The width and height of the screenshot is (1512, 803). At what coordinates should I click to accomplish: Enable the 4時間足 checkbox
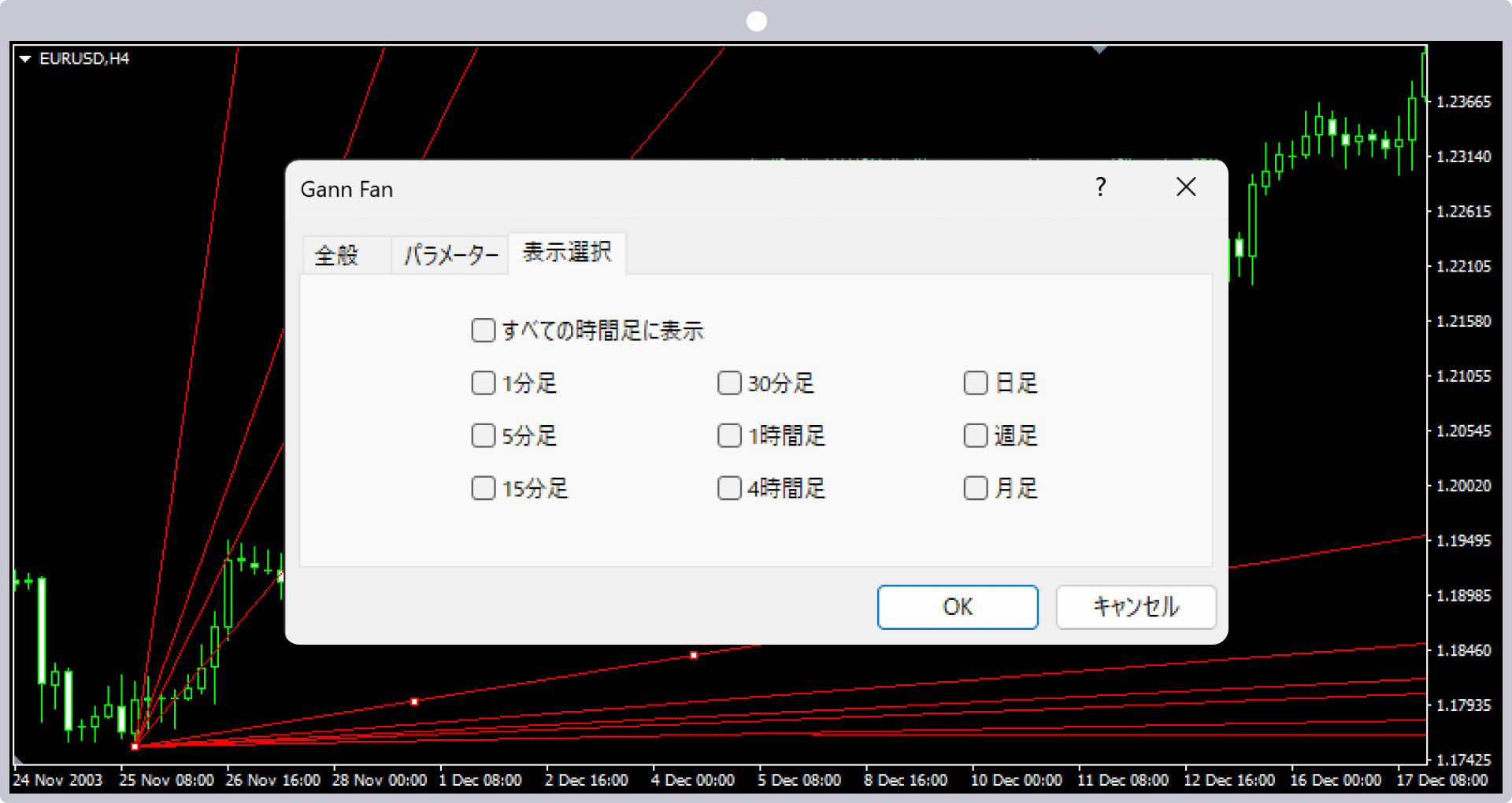pyautogui.click(x=729, y=488)
